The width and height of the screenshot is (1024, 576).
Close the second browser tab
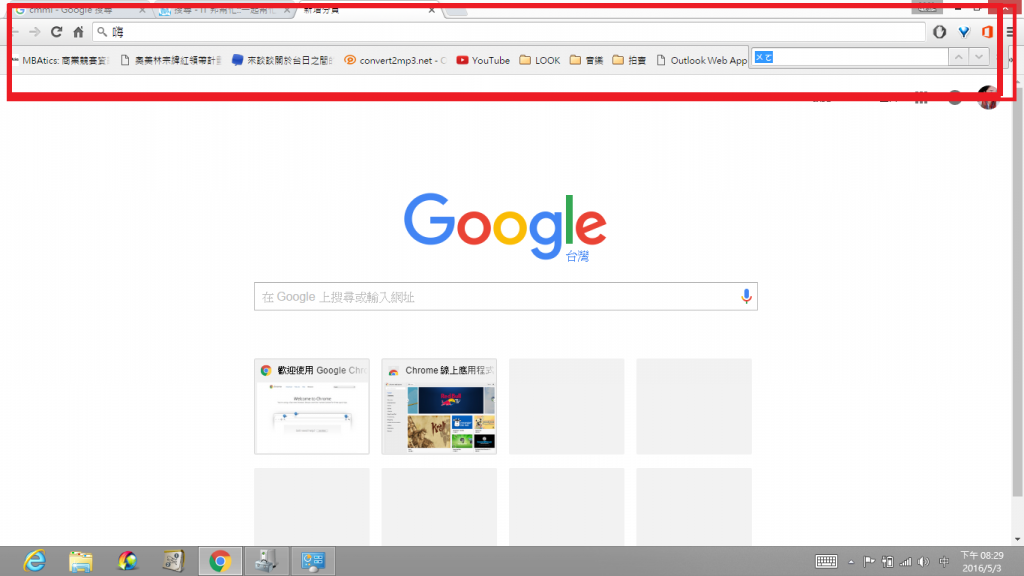pyautogui.click(x=287, y=10)
